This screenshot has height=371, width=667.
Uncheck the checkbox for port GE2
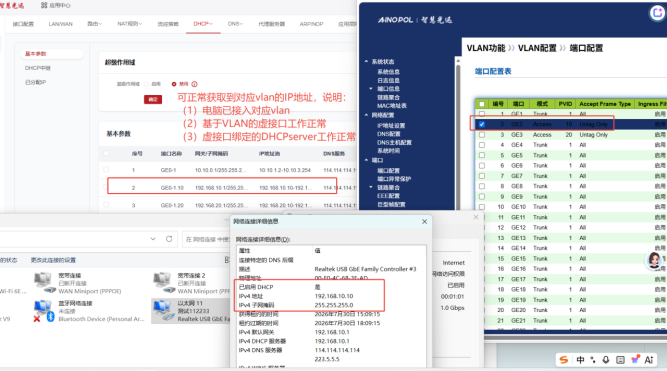[482, 124]
